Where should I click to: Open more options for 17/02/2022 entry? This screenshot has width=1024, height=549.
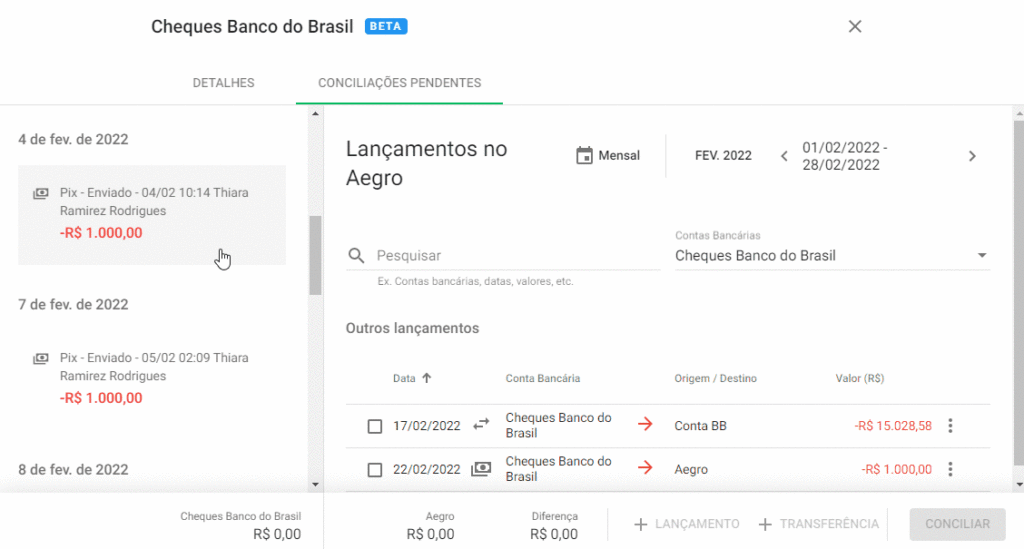tap(950, 426)
